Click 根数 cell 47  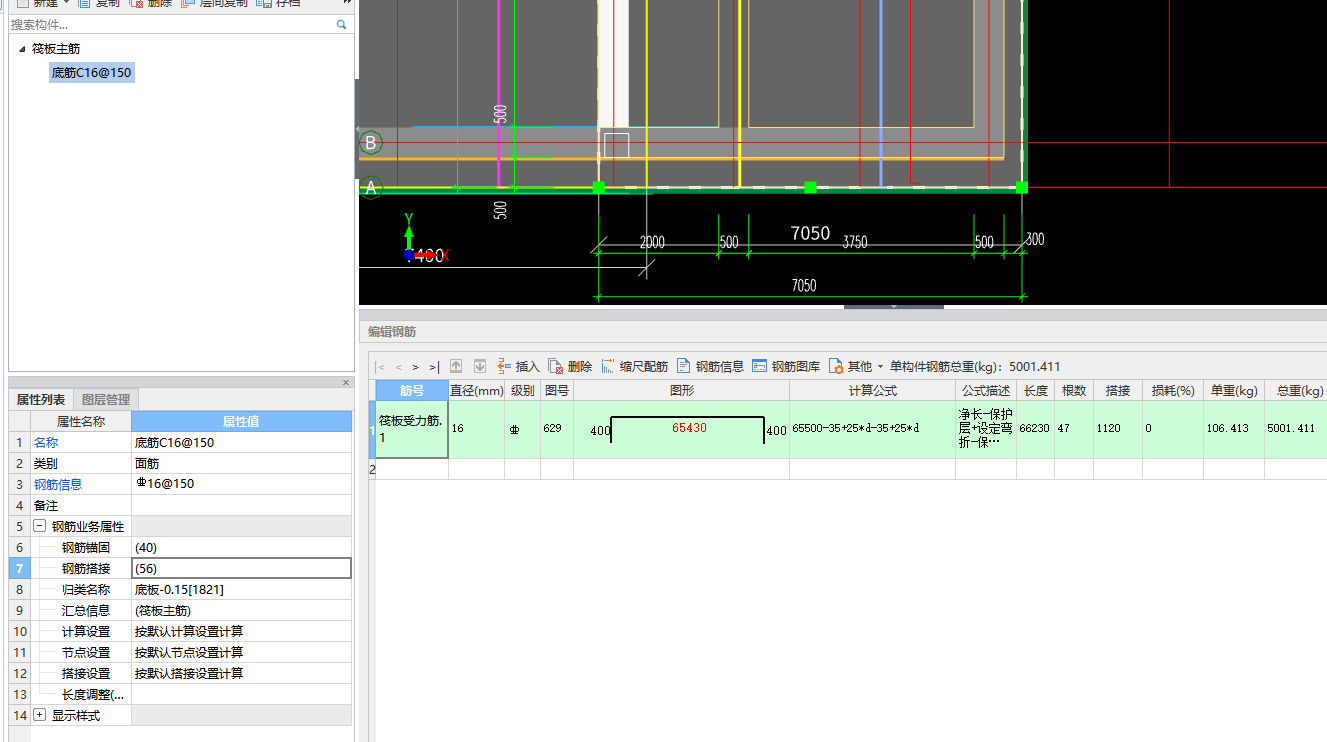click(x=1074, y=429)
